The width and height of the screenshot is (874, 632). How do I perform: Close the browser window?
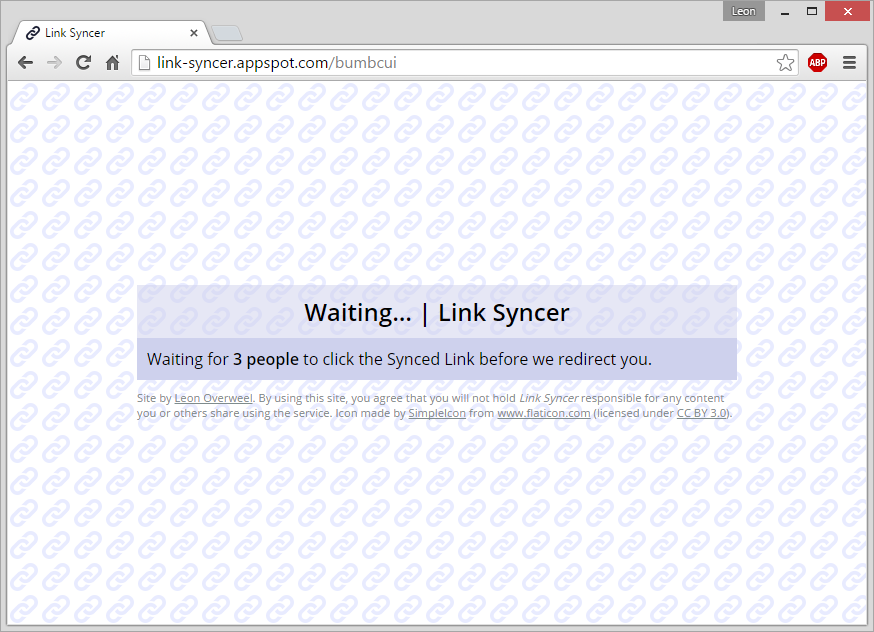[847, 12]
